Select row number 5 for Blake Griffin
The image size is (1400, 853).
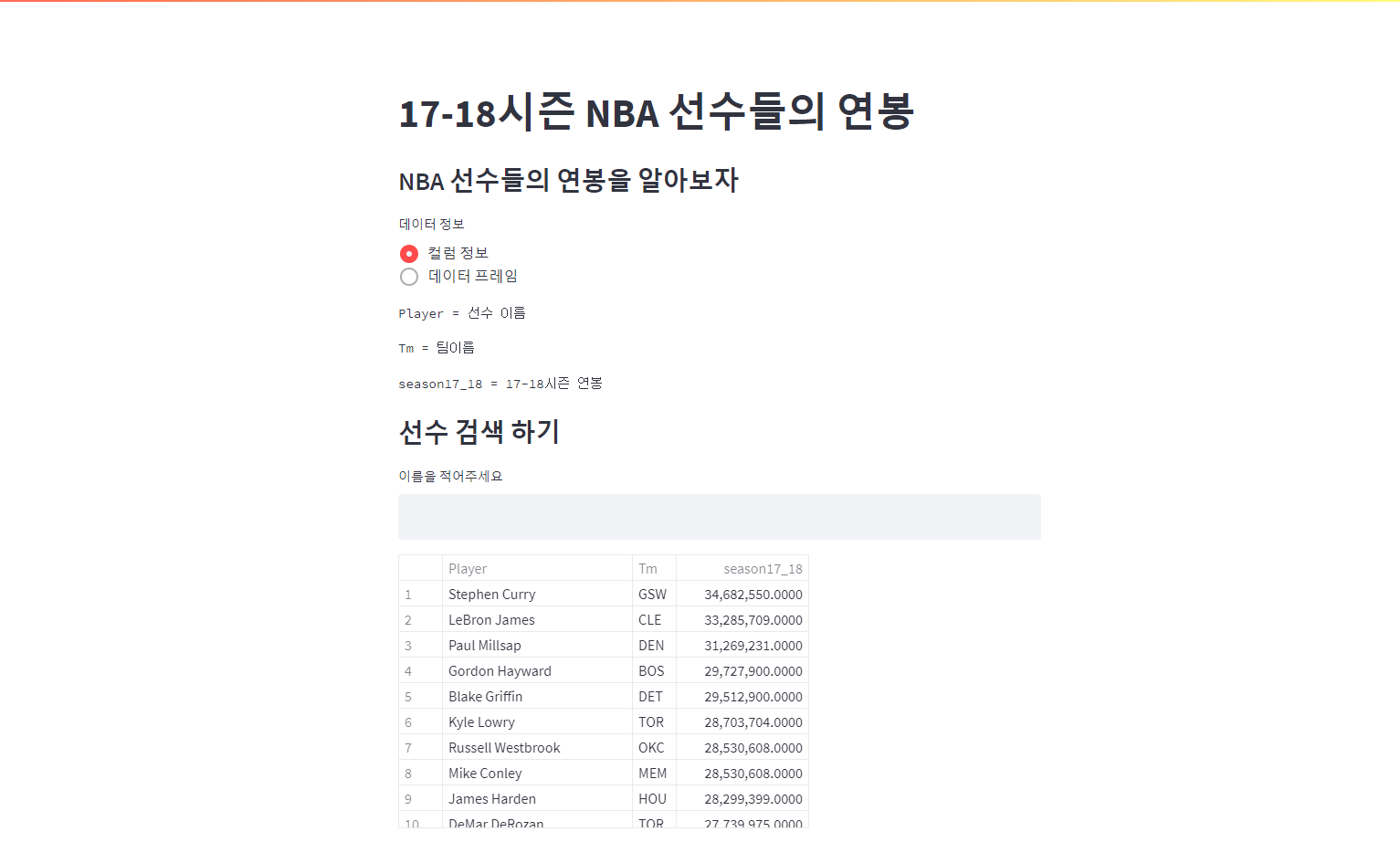tap(408, 696)
